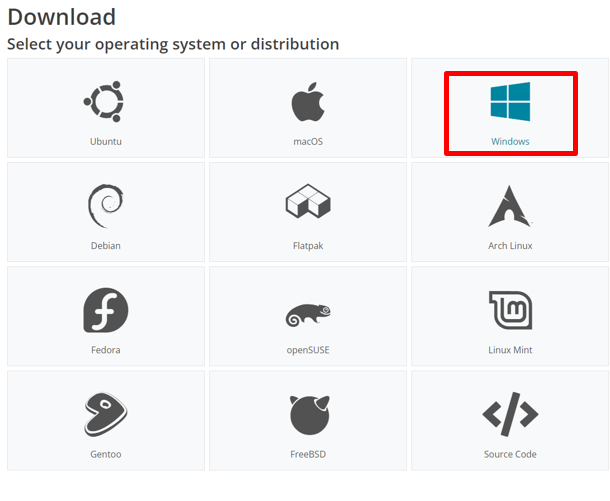Open the Ubuntu text link
This screenshot has width=610, height=501.
pos(106,141)
